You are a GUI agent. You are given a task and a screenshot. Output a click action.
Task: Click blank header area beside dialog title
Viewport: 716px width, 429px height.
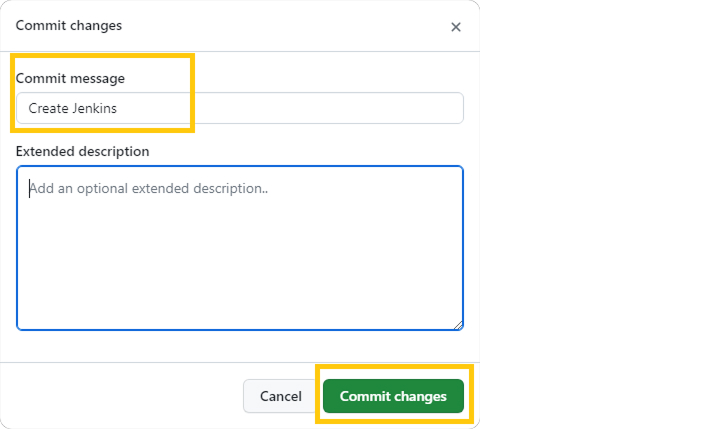point(280,26)
